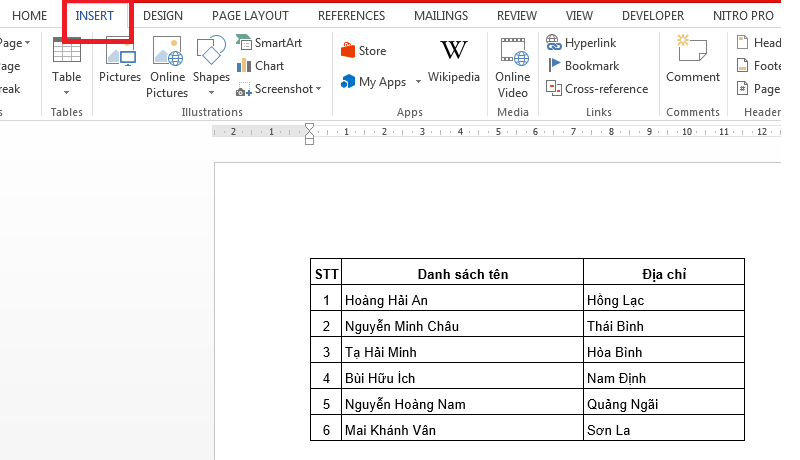Insert a Bookmark

pyautogui.click(x=583, y=66)
